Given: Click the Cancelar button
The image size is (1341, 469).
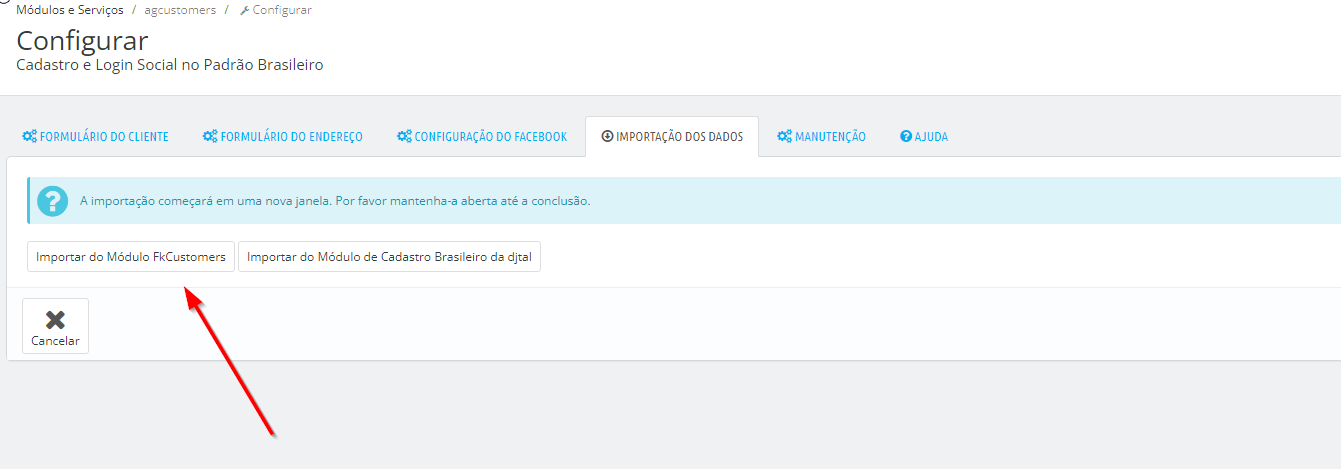Looking at the screenshot, I should pyautogui.click(x=55, y=326).
